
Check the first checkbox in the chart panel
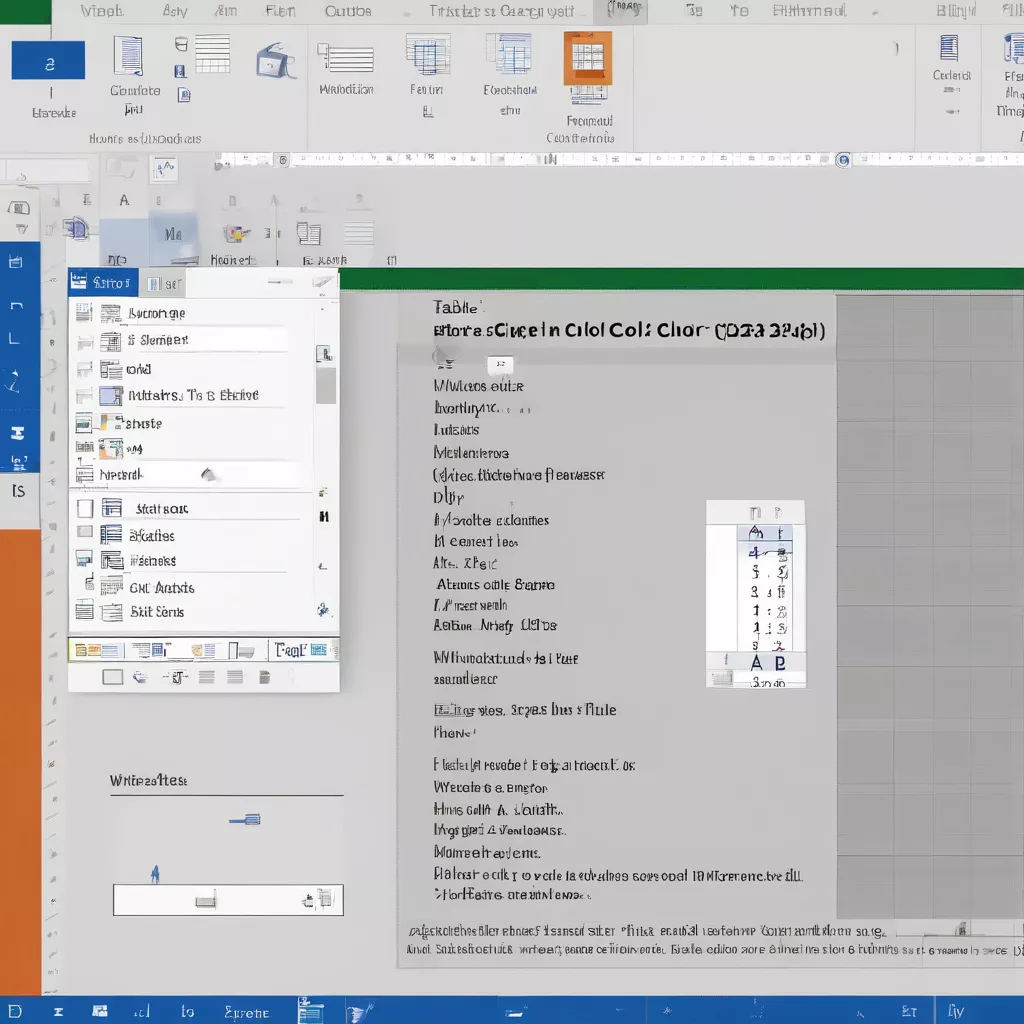coord(84,507)
